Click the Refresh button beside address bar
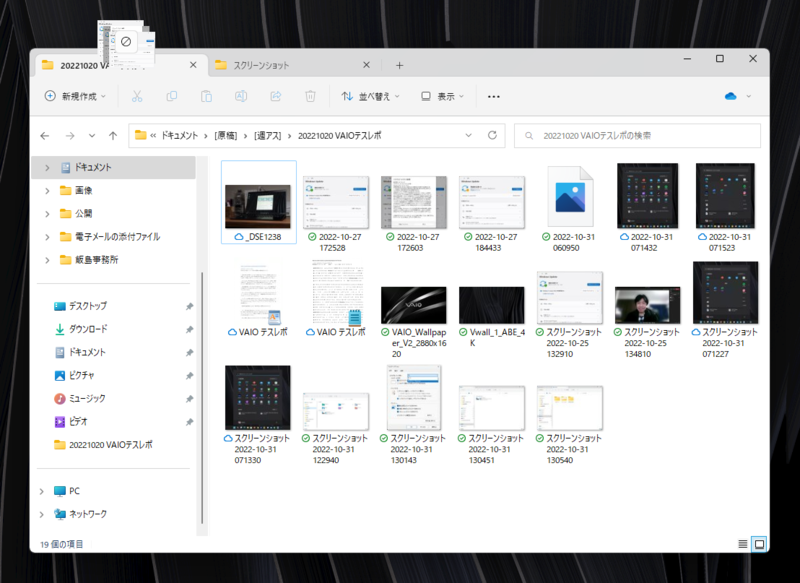800x583 pixels. (x=492, y=135)
